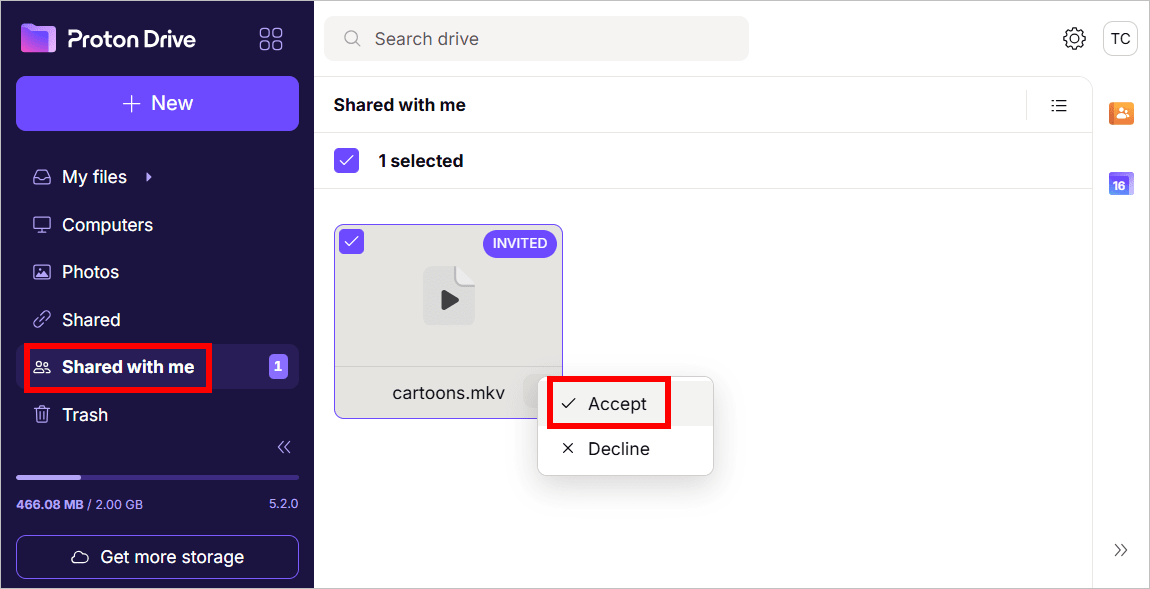Collapse sidebar with double-chevron icon
The image size is (1150, 589).
click(x=285, y=447)
